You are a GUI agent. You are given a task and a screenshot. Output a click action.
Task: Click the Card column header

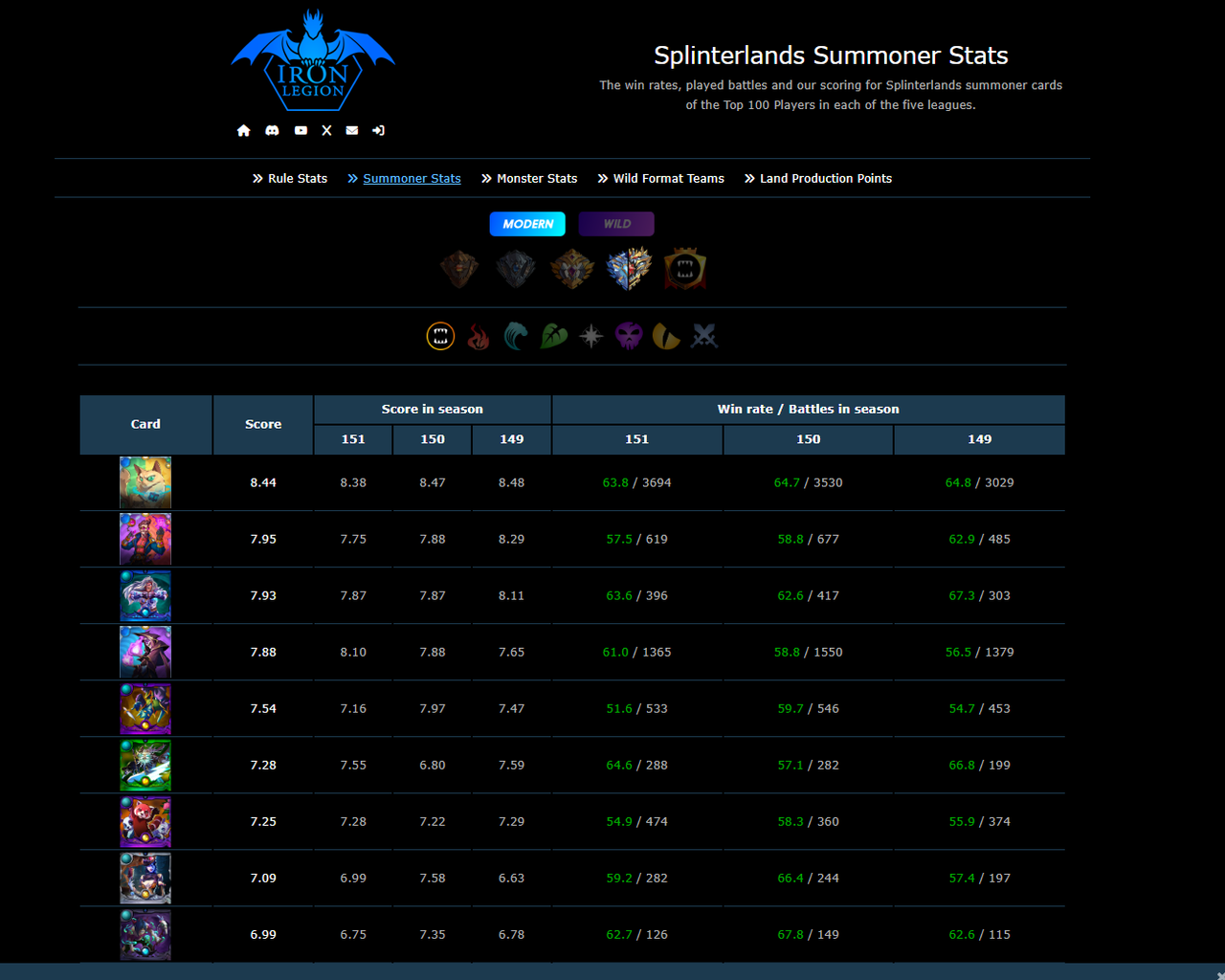pos(145,425)
